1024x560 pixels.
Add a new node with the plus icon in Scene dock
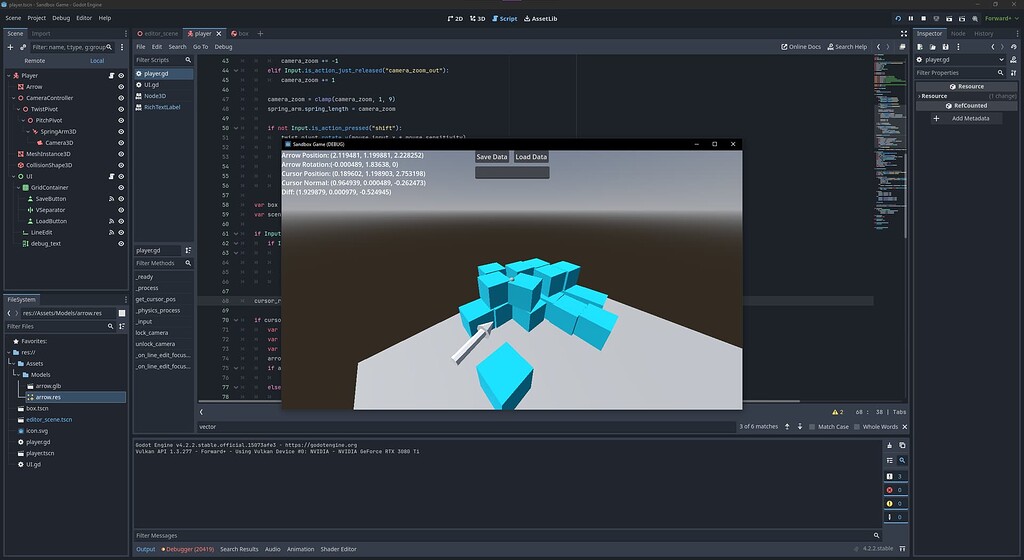10,47
